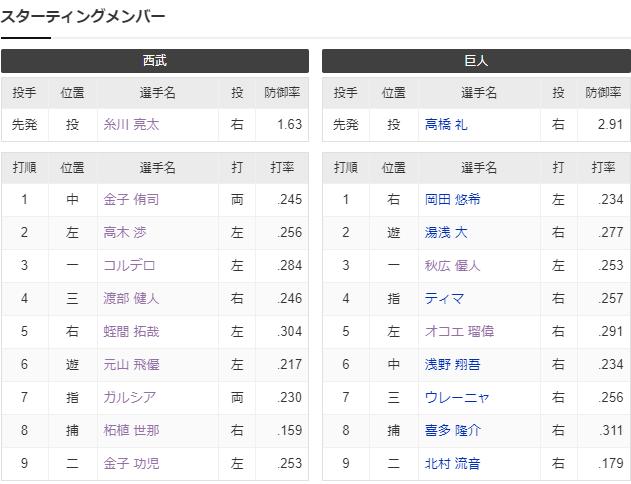
Task: Click 金子 功児 second baseman link
Action: click(x=131, y=463)
